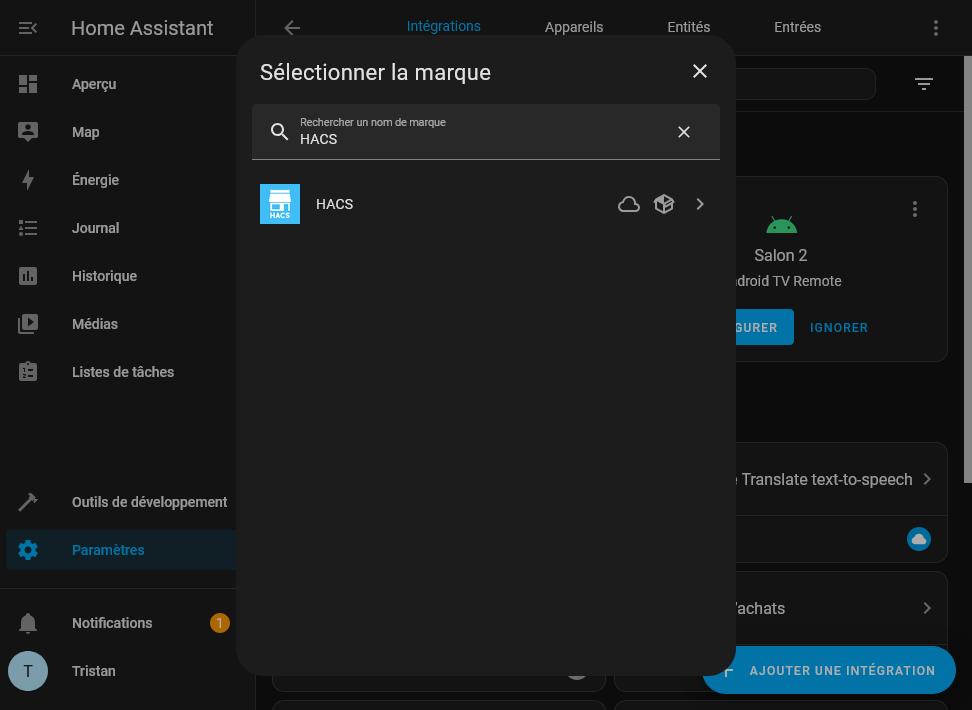Close the Sélectionner la marque dialog
972x710 pixels.
pos(700,71)
